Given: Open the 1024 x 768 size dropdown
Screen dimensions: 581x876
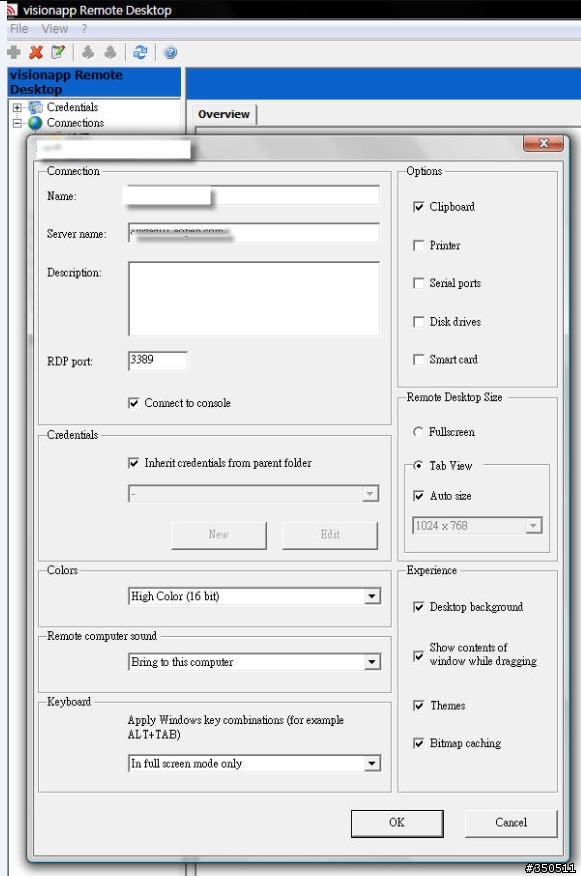Looking at the screenshot, I should click(x=534, y=526).
